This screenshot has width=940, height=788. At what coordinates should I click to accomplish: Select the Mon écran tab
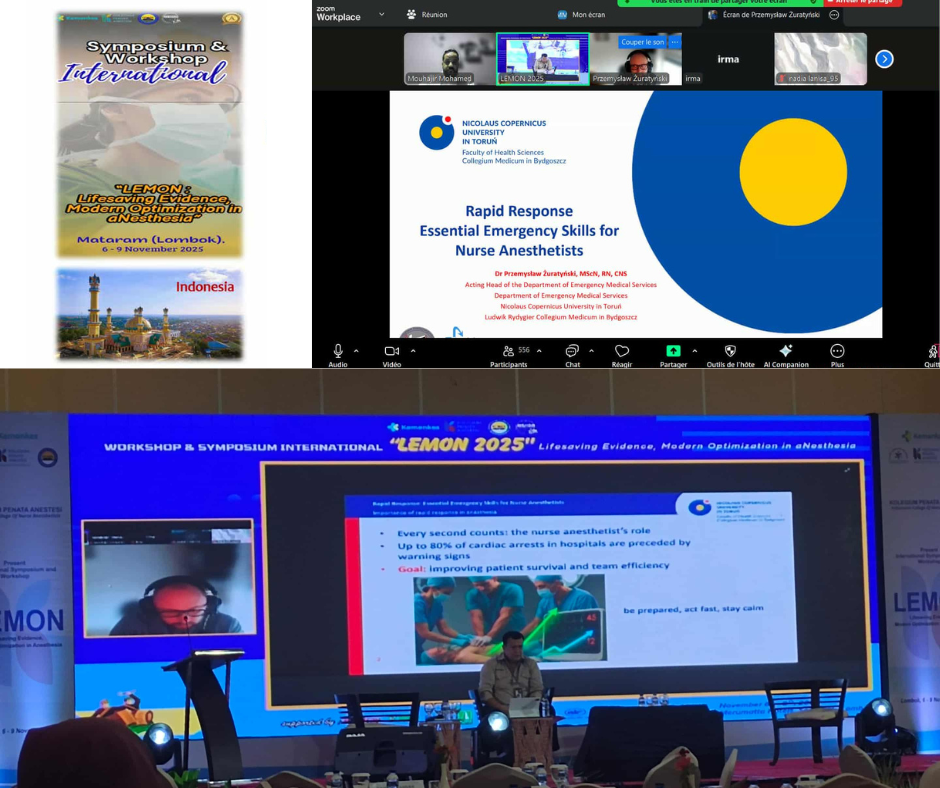(x=584, y=15)
